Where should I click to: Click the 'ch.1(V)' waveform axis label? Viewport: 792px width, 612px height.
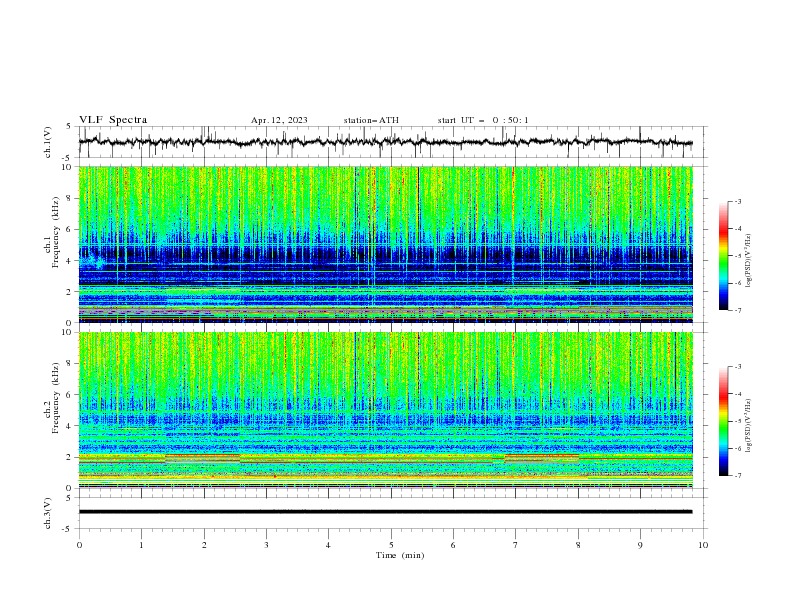48,142
